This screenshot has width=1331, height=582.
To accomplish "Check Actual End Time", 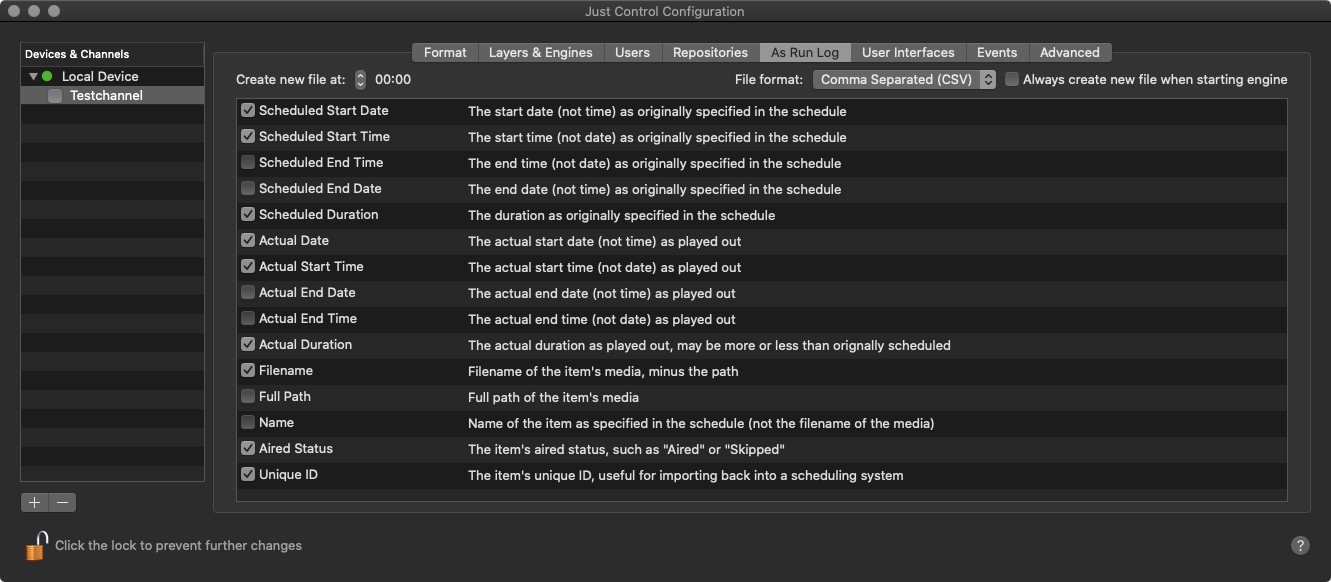I will (x=248, y=318).
